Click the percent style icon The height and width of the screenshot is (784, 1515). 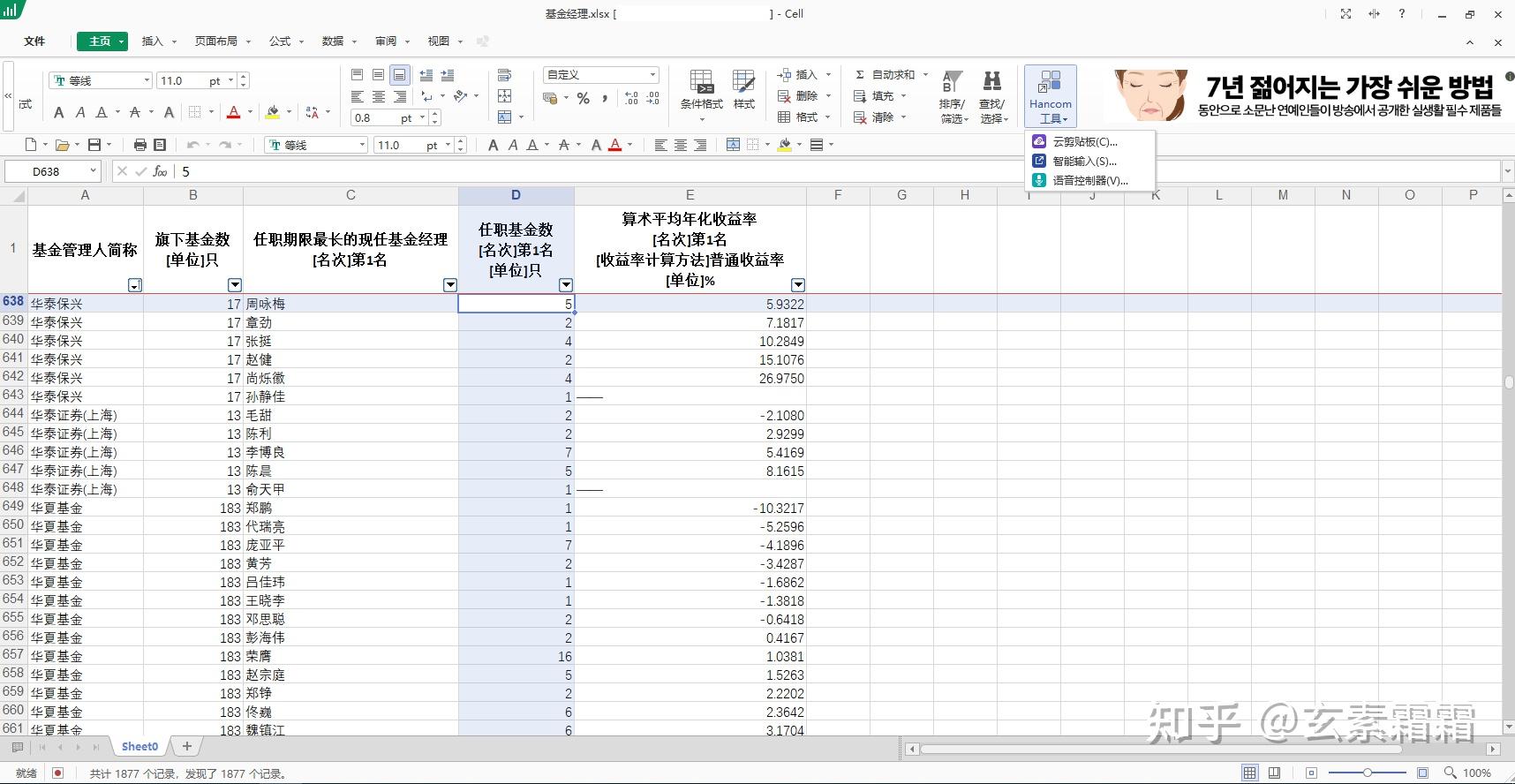583,98
